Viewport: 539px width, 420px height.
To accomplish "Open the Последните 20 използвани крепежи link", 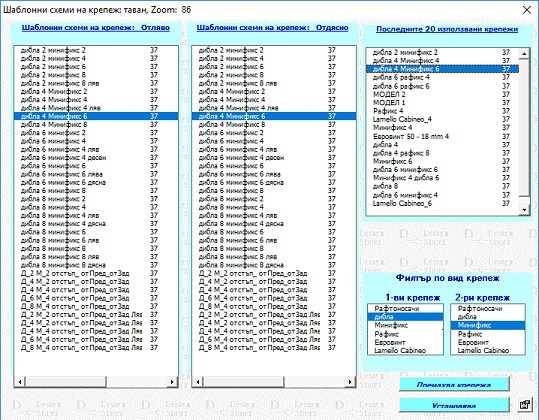I will tap(447, 29).
